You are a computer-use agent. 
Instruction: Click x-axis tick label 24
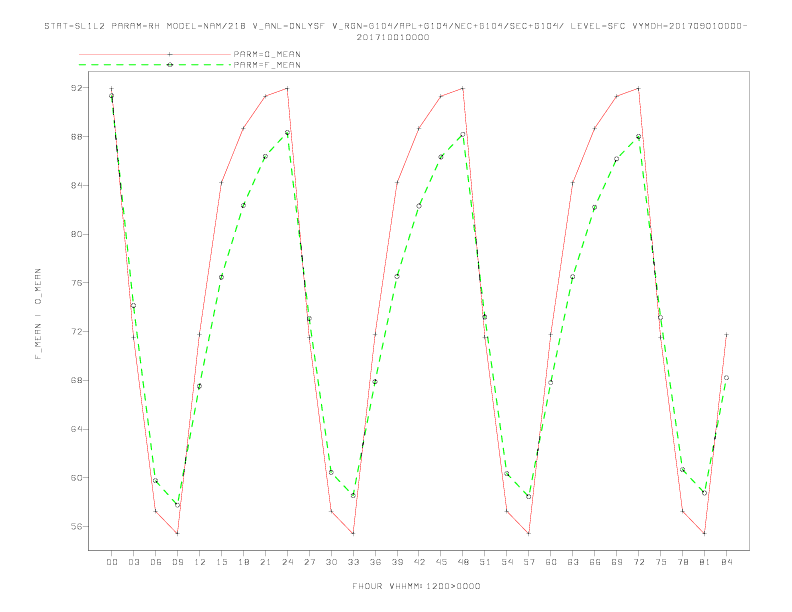click(x=287, y=562)
